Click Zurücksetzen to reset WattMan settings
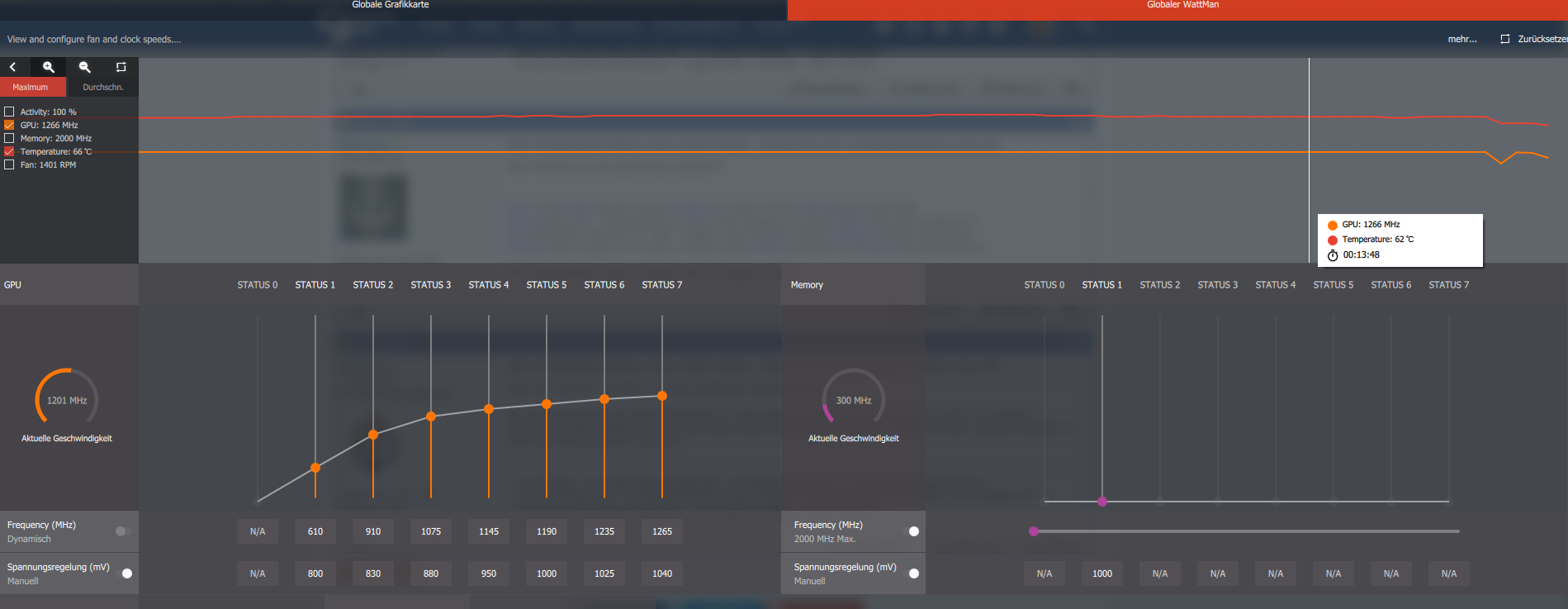Viewport: 1568px width, 609px height. [1535, 39]
